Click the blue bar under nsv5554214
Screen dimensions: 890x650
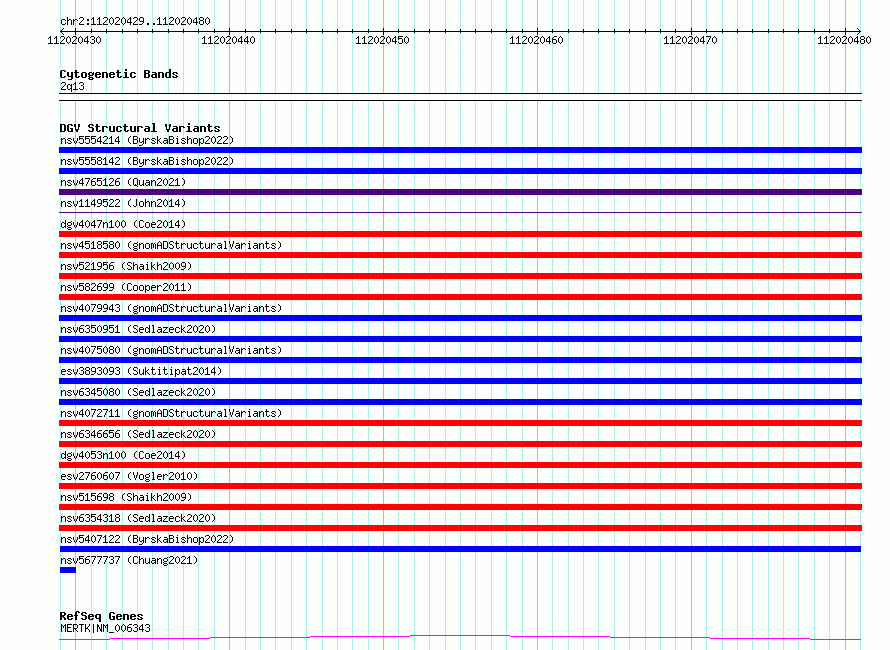point(460,150)
